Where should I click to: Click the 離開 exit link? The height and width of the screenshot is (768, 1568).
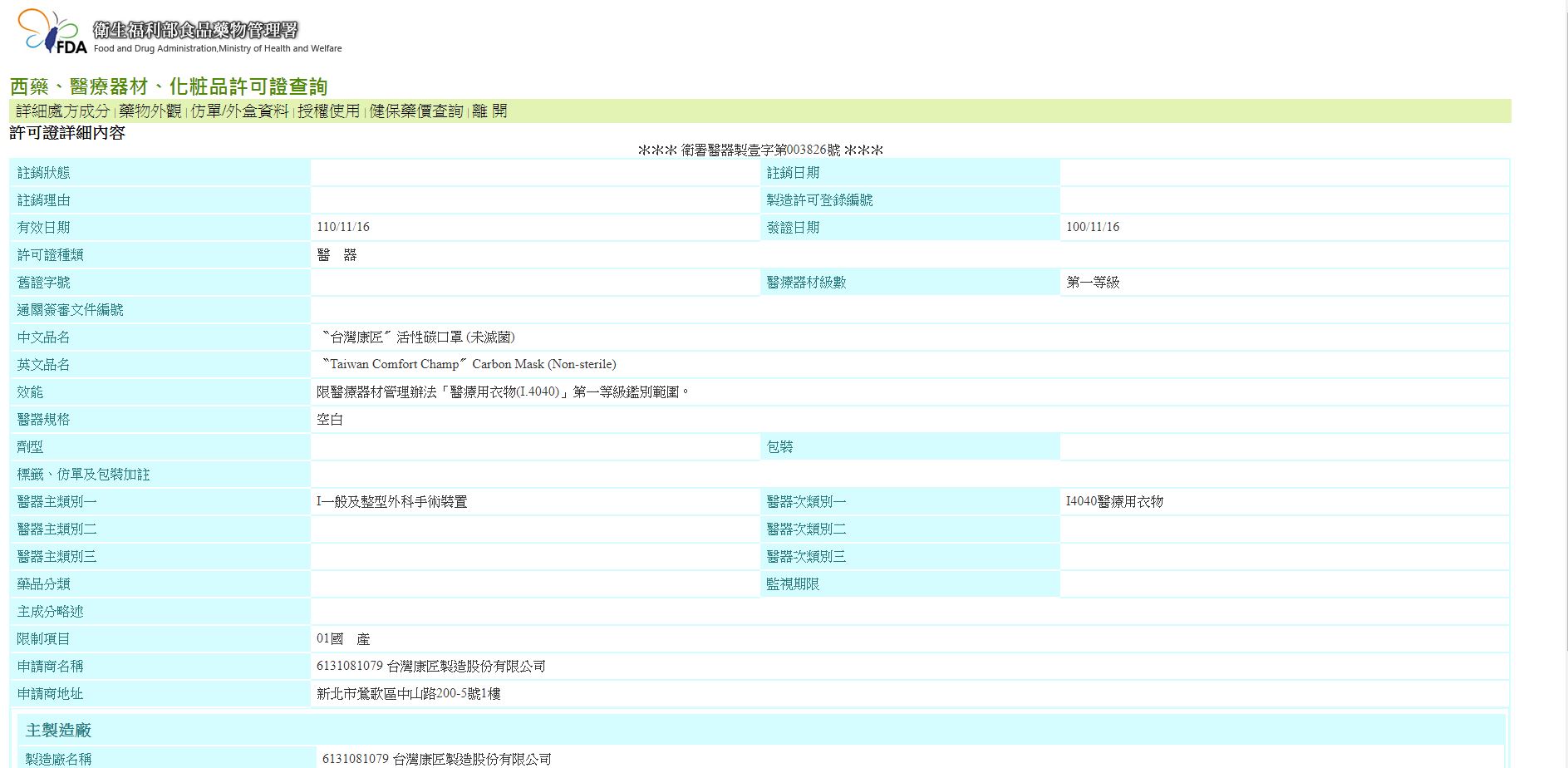pyautogui.click(x=489, y=111)
